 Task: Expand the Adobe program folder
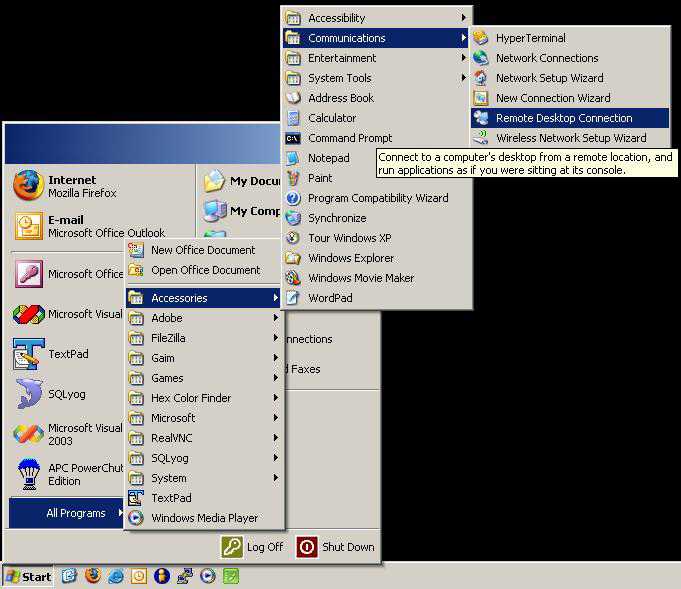click(x=203, y=318)
